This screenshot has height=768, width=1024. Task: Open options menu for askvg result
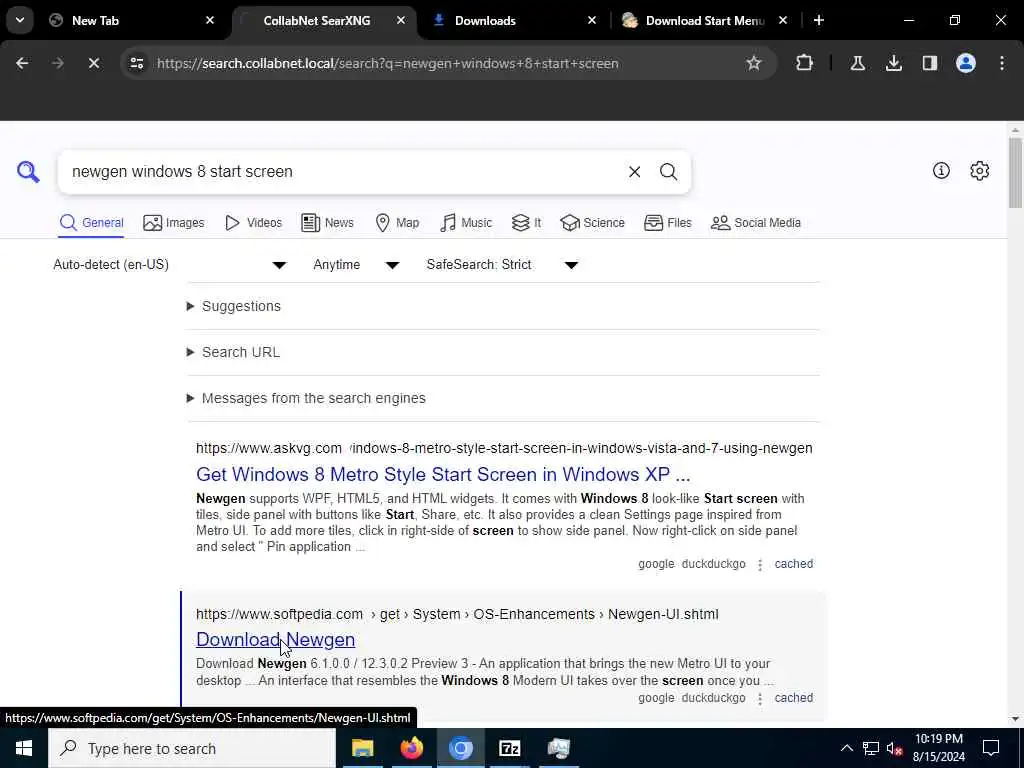coord(760,565)
